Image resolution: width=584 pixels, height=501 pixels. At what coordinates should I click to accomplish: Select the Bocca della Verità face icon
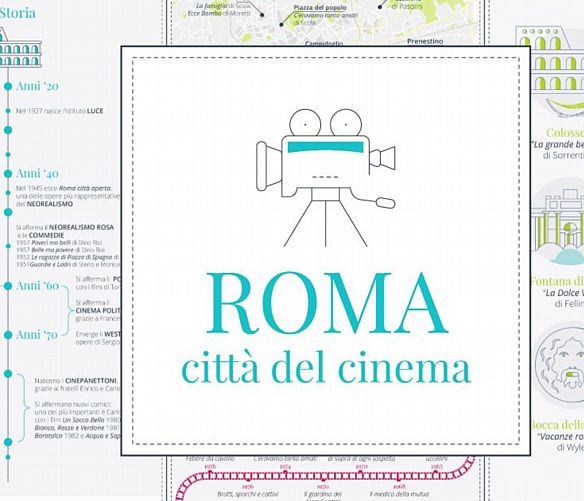coord(559,364)
